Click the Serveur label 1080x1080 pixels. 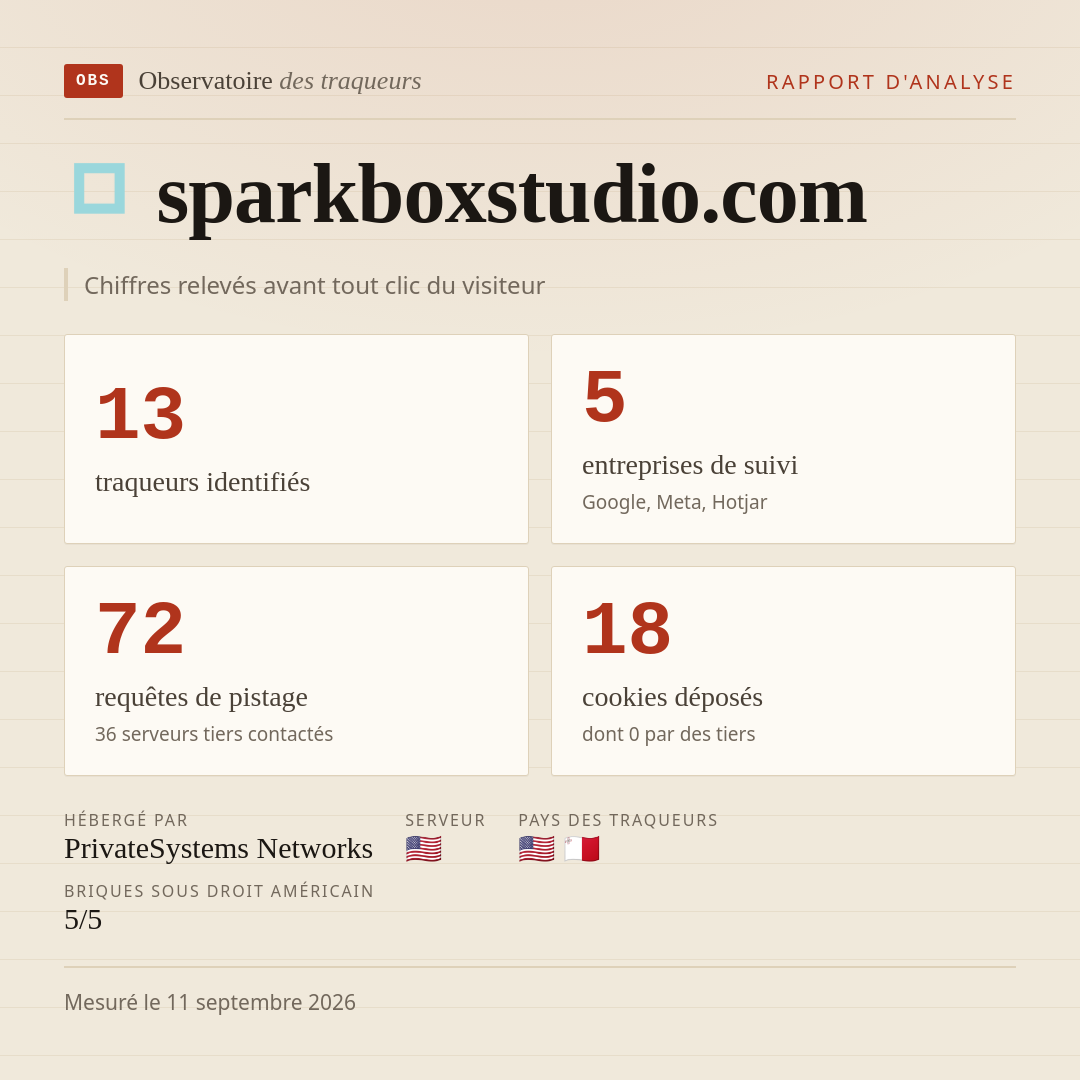pos(445,820)
